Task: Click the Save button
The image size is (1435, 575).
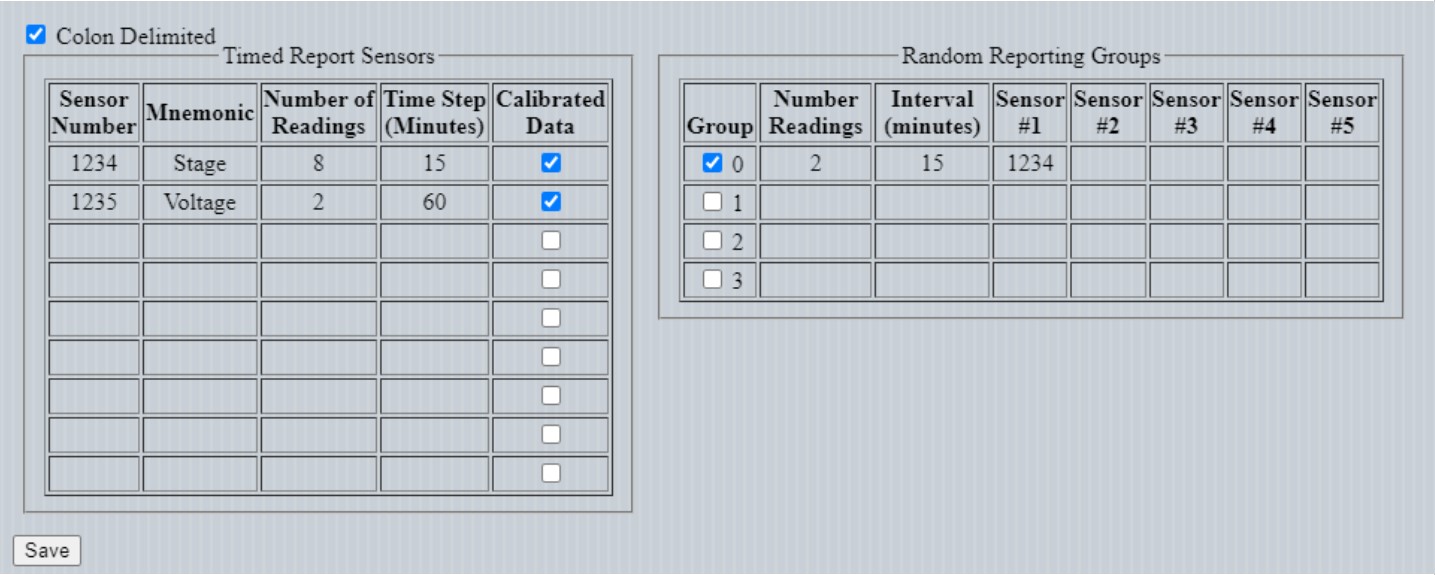Action: (46, 550)
